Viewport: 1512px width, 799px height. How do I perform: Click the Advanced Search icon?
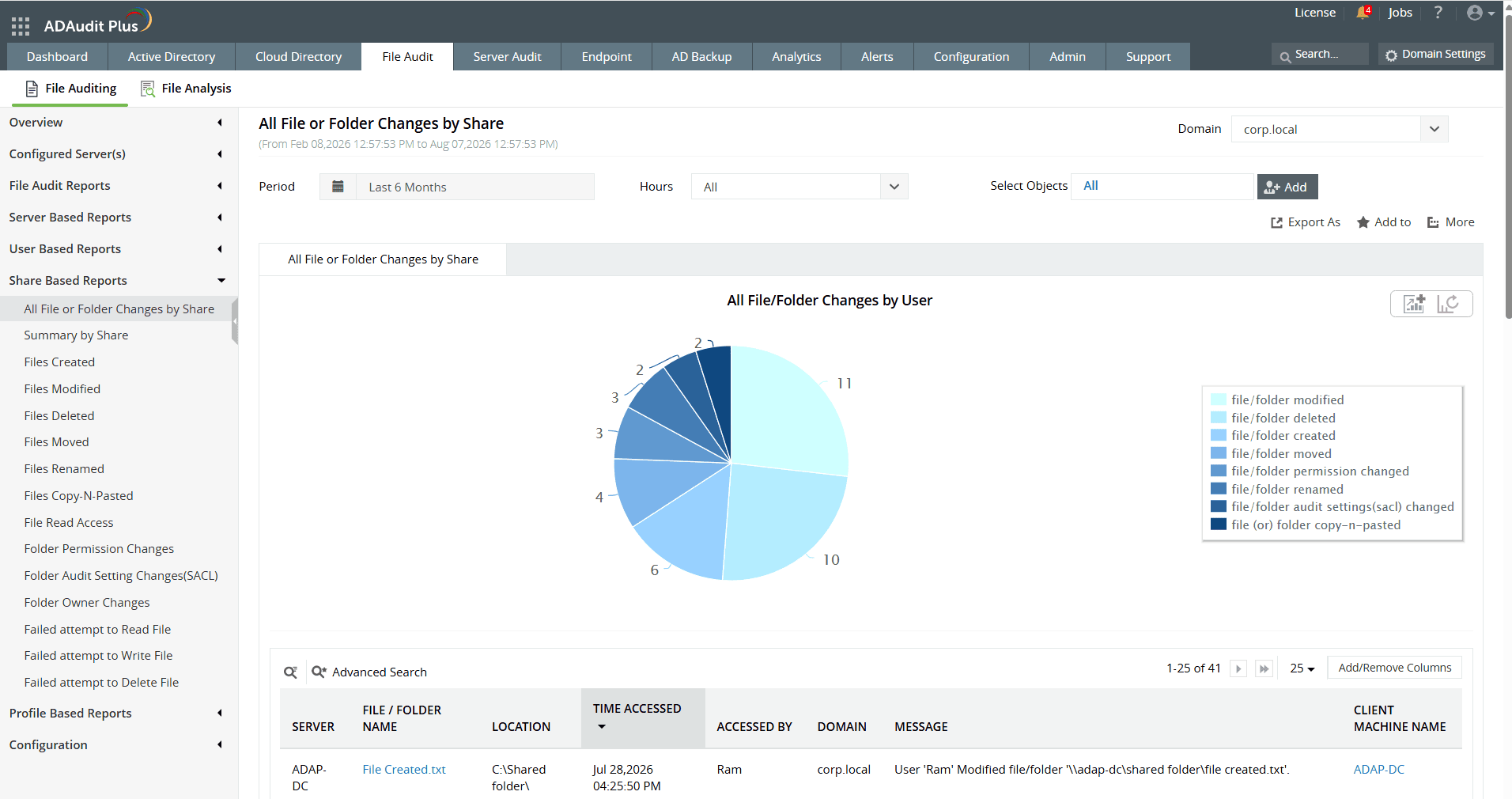pos(319,672)
